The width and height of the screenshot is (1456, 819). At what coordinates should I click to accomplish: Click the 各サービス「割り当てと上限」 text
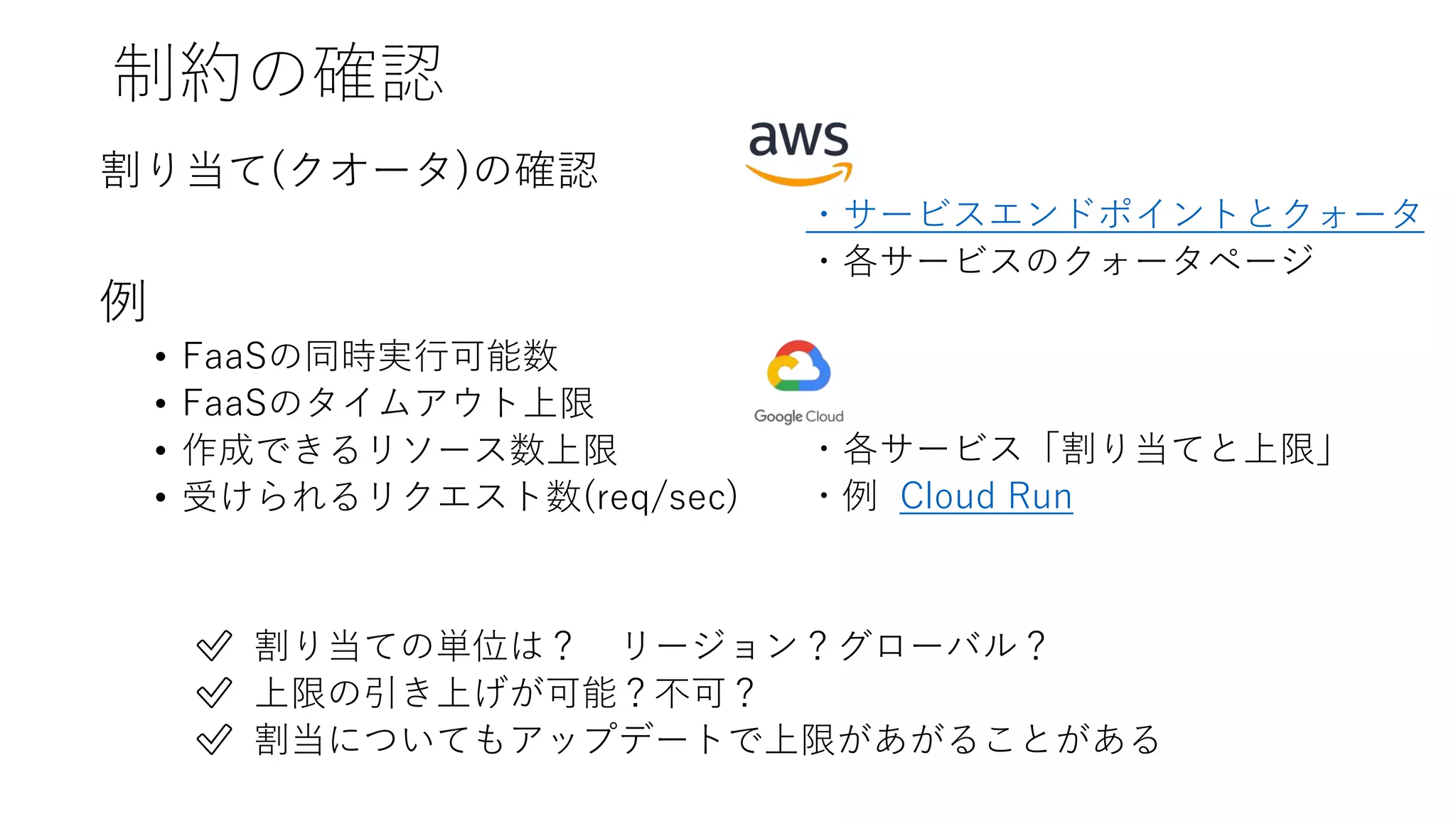1089,449
